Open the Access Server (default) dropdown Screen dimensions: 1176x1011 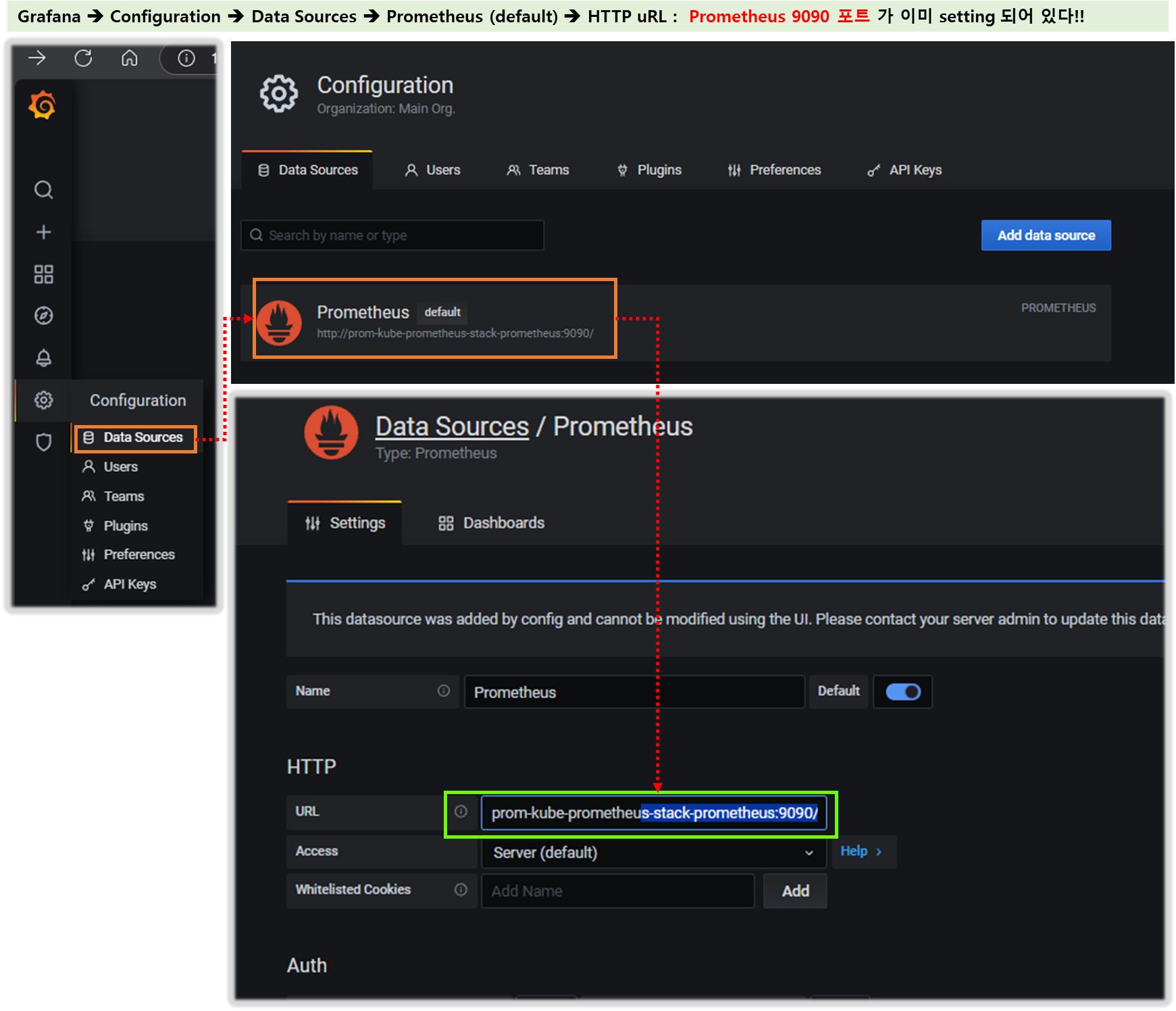coord(654,853)
